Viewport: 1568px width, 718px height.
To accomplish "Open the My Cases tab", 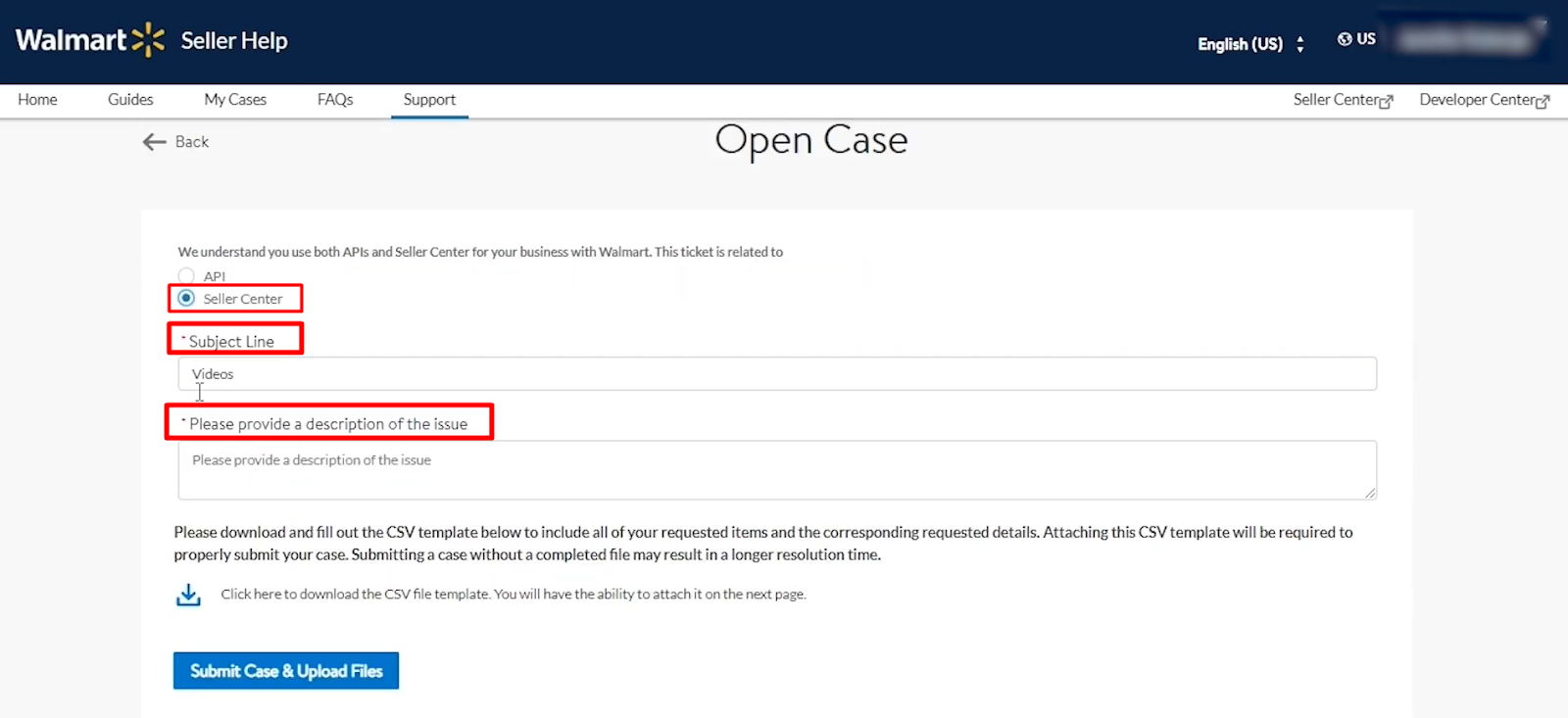I will point(235,100).
